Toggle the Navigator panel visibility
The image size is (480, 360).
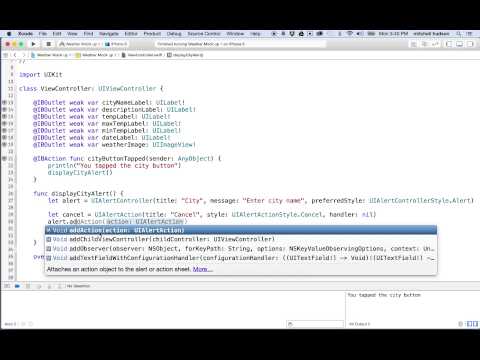click(x=449, y=44)
